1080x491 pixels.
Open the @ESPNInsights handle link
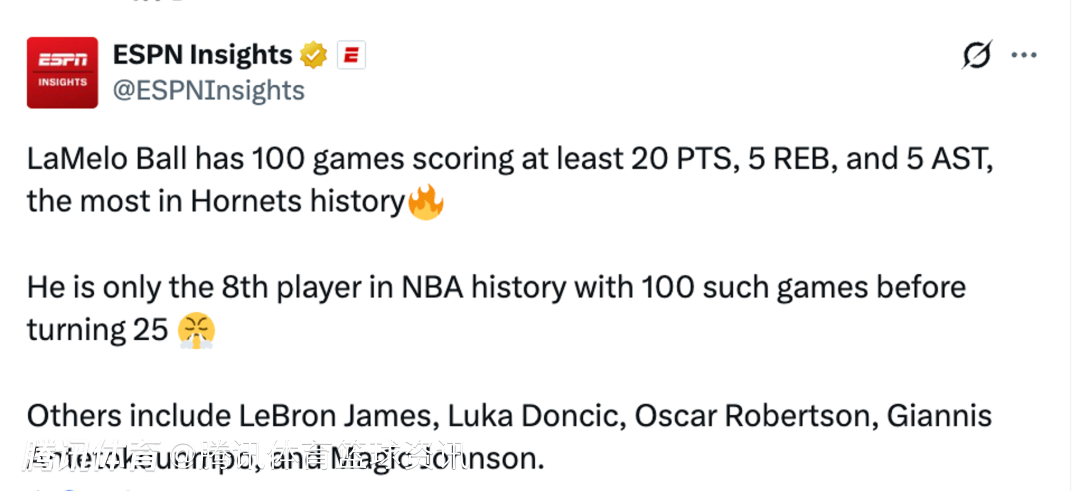pos(208,91)
